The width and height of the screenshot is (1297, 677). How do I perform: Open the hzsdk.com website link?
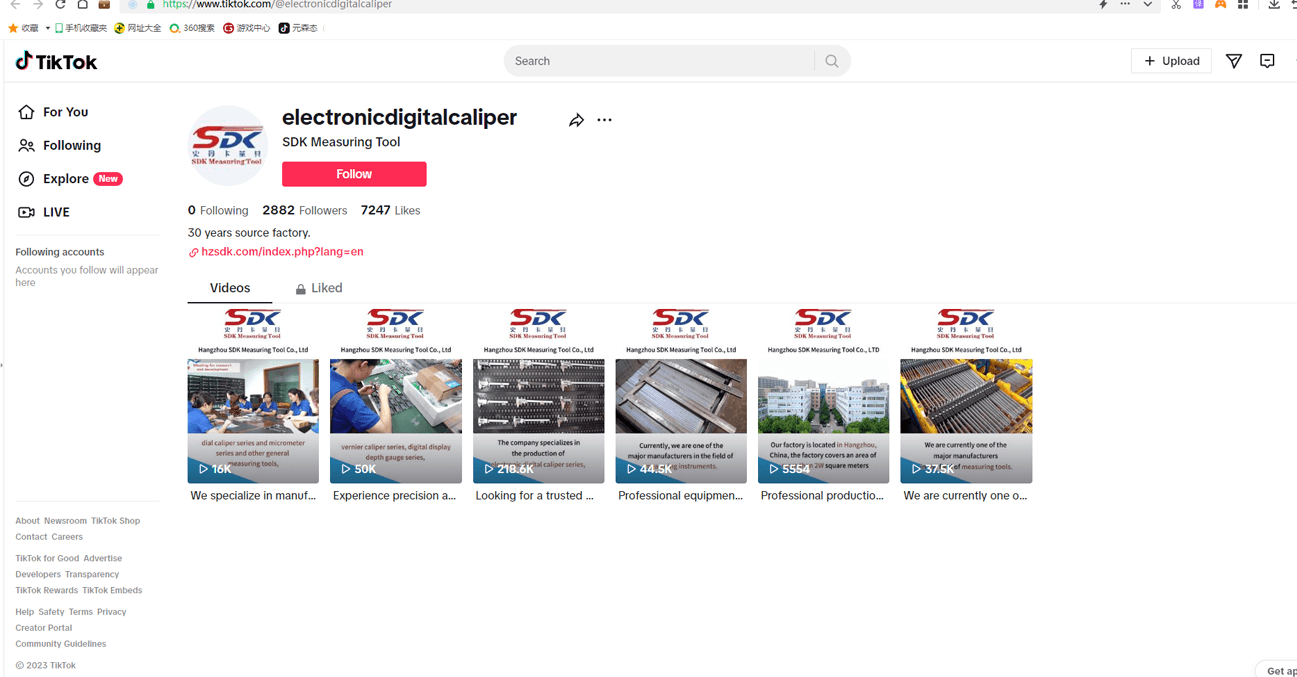coord(276,252)
